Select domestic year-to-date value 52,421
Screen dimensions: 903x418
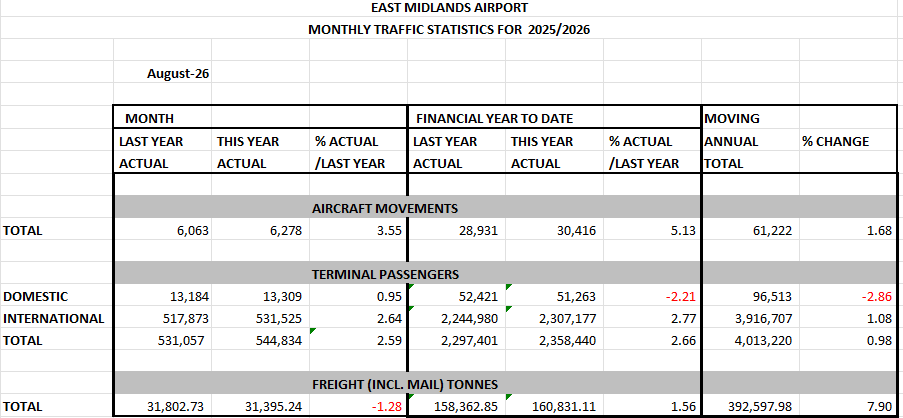(x=479, y=297)
